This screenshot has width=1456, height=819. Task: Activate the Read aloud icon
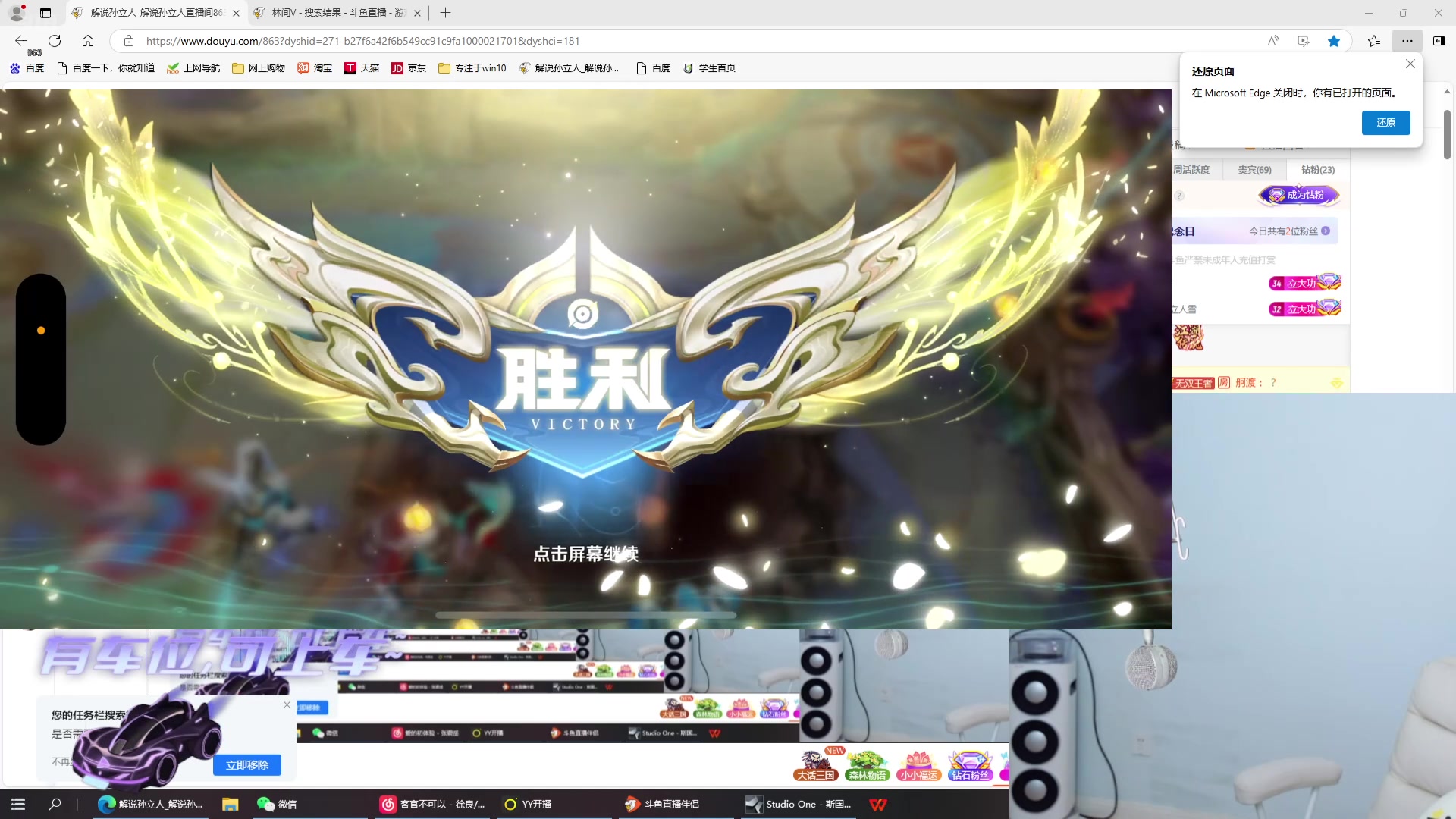(1273, 41)
